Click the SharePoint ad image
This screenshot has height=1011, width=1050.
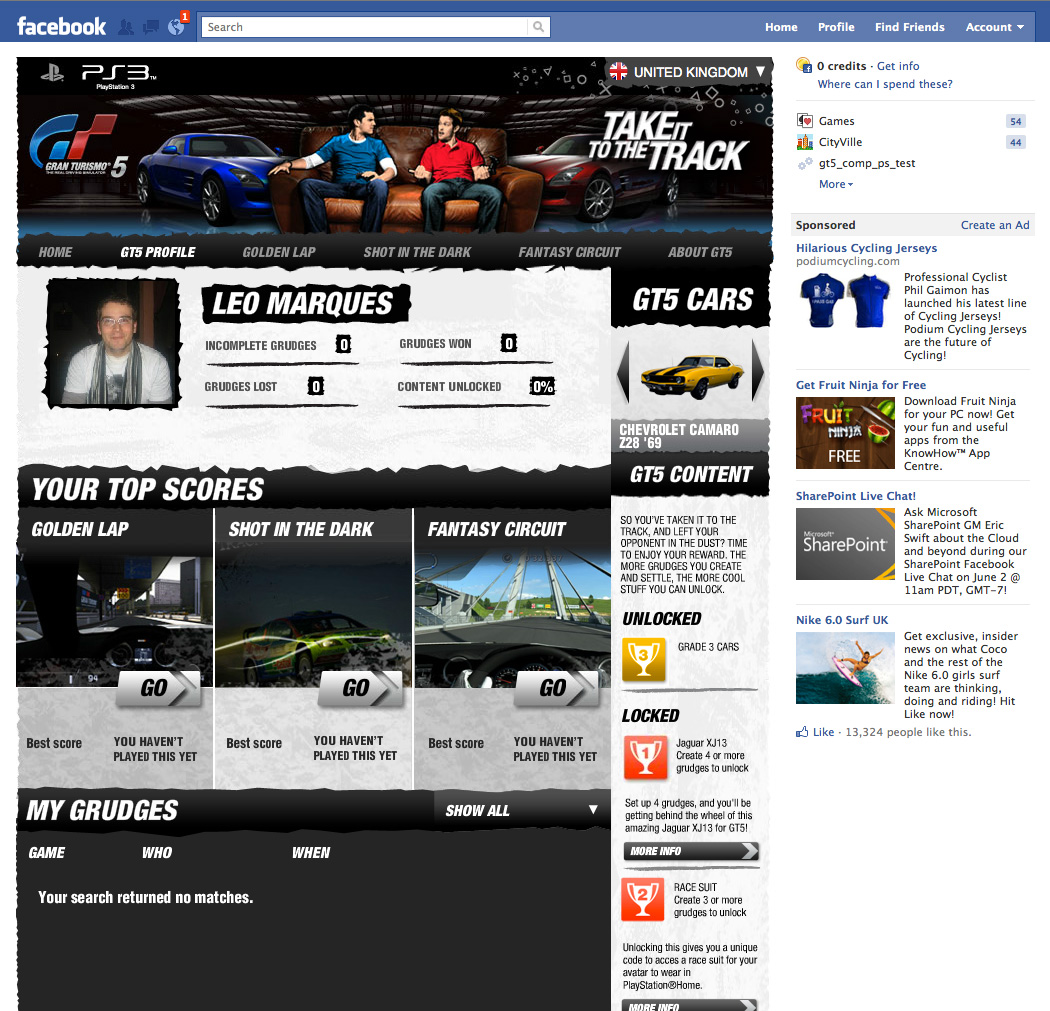[x=845, y=544]
